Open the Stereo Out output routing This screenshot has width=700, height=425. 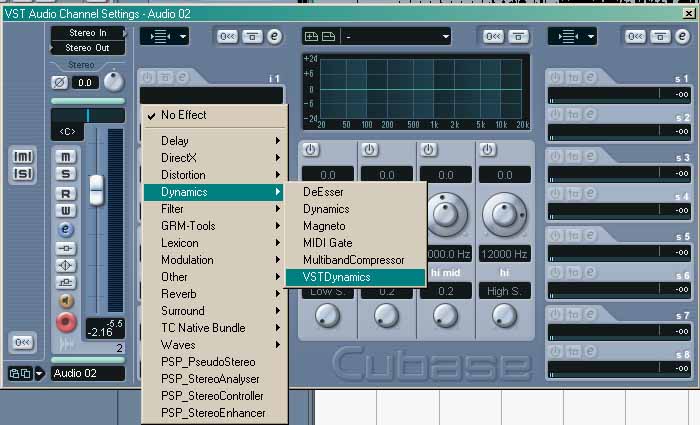click(x=88, y=48)
